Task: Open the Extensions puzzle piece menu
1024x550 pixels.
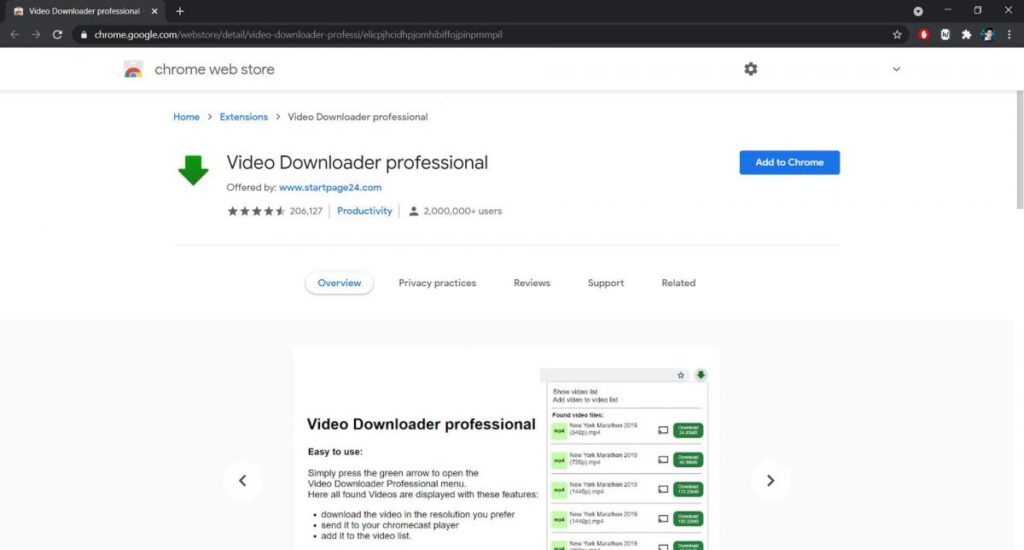Action: click(967, 35)
